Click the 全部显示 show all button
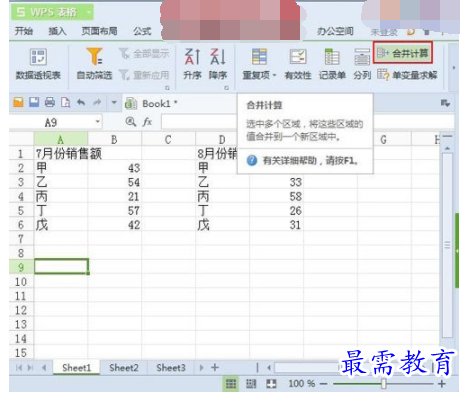 tap(144, 53)
